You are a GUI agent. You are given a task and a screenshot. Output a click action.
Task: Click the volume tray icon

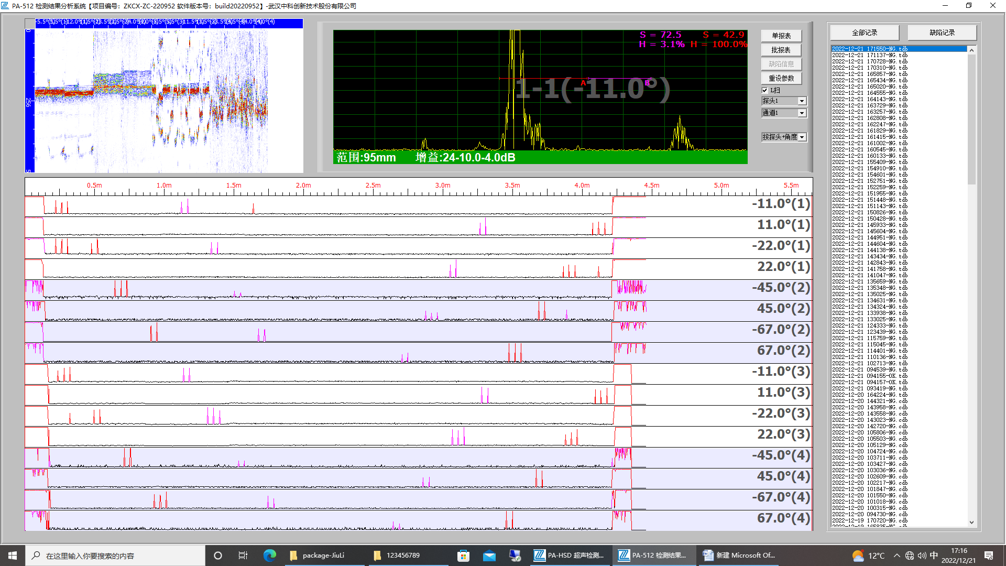(x=921, y=555)
